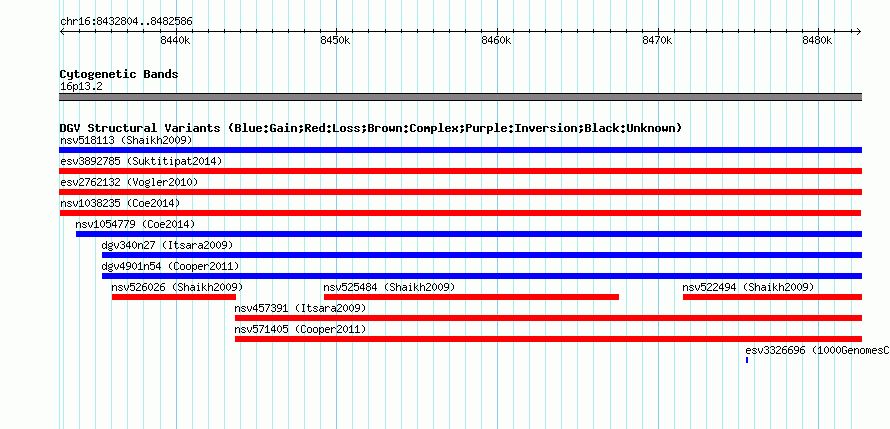Image resolution: width=890 pixels, height=429 pixels.
Task: Select the red nsv1038235 bar
Action: (x=460, y=213)
